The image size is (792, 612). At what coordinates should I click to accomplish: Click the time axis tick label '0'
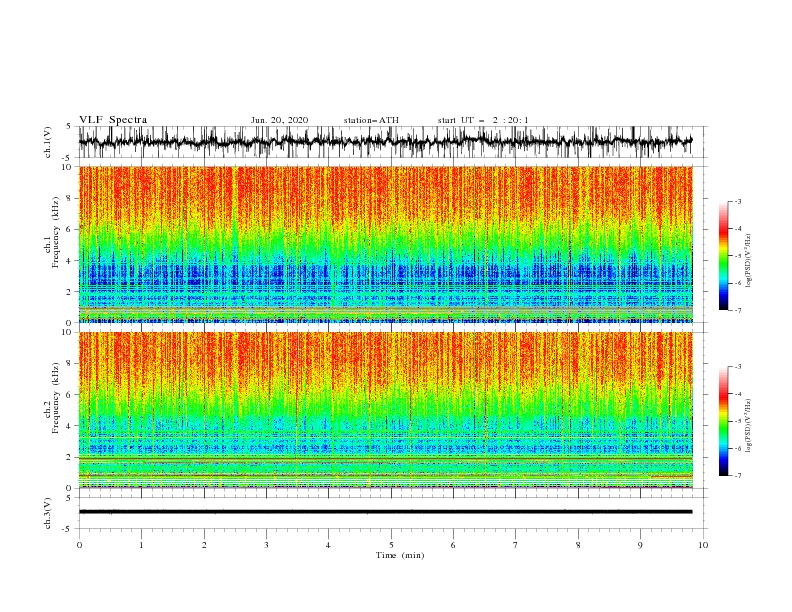click(79, 545)
